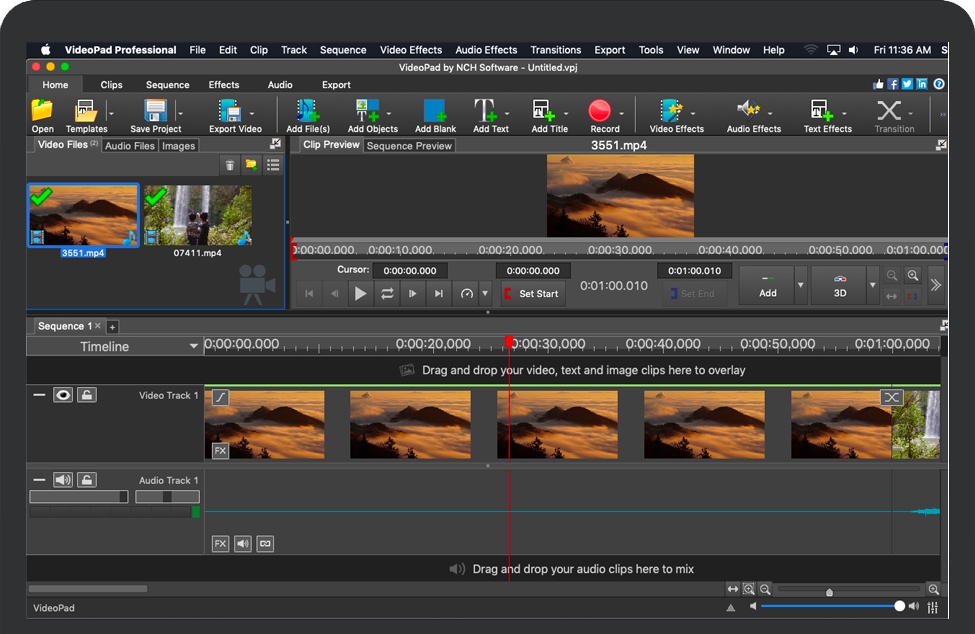Mute Audio Track 1 speaker toggle
This screenshot has height=634, width=975.
pos(63,479)
